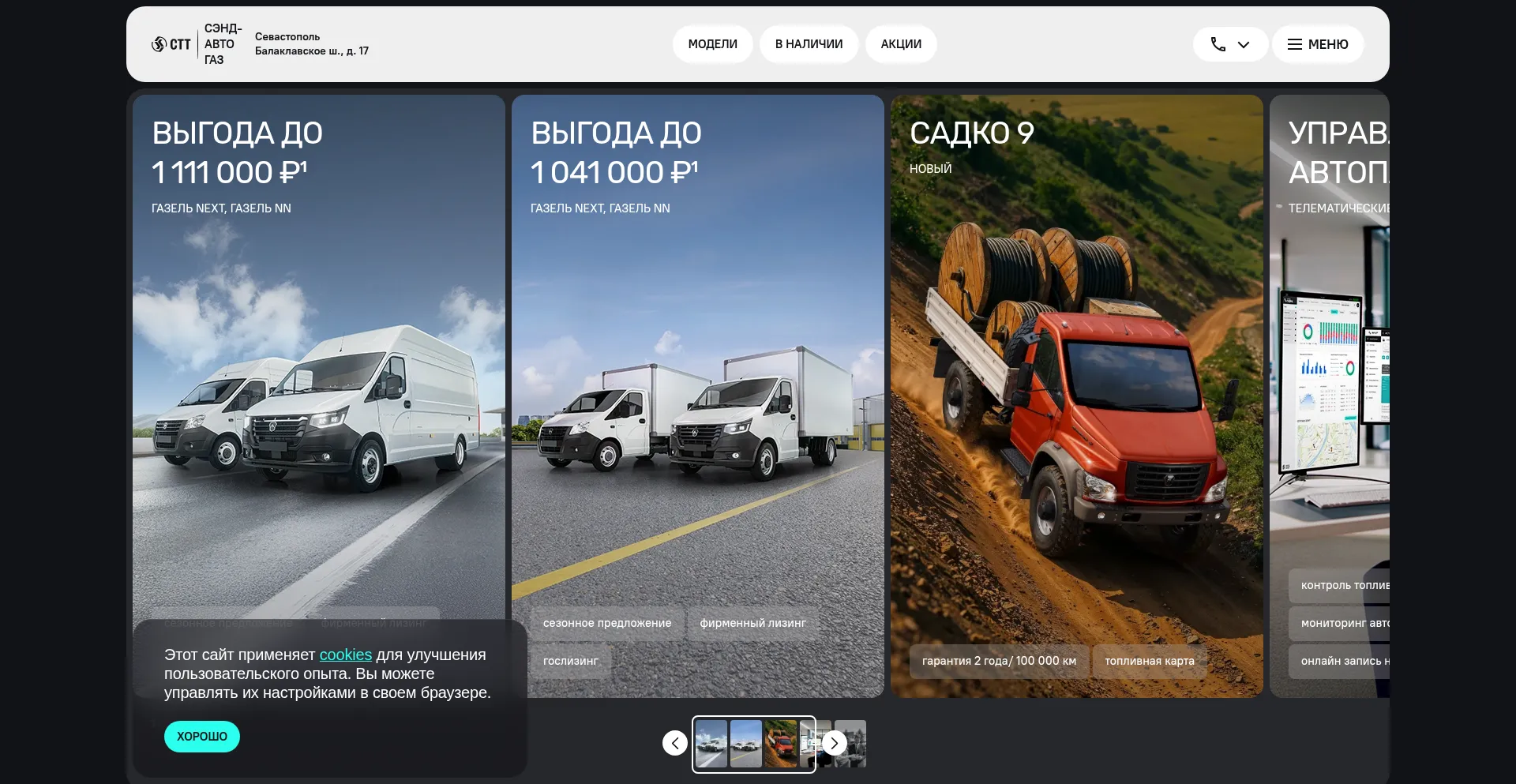
Task: Accept cookies with the ХОРОШО button
Action: pos(202,737)
